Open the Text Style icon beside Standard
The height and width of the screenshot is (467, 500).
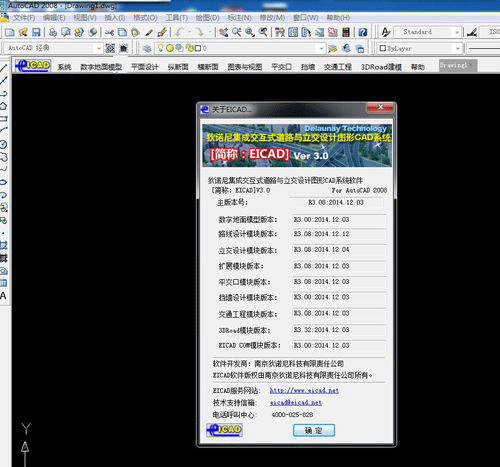coord(386,32)
